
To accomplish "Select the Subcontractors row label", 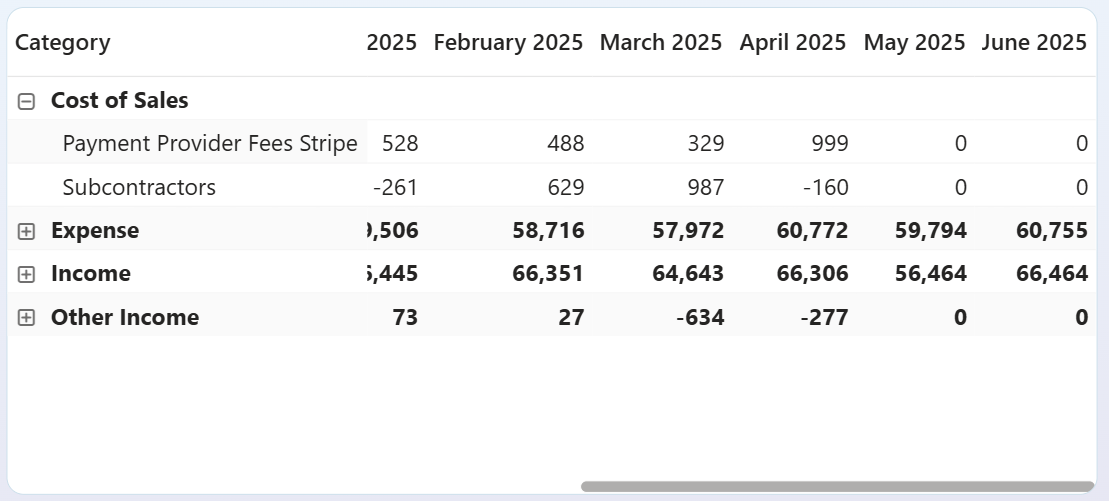I will (139, 188).
